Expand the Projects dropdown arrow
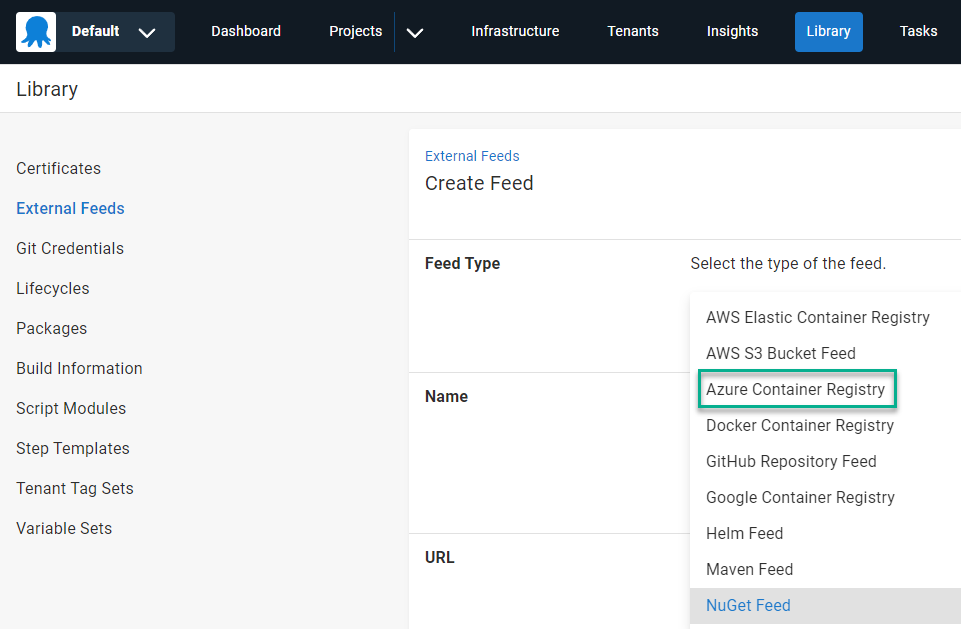 414,31
